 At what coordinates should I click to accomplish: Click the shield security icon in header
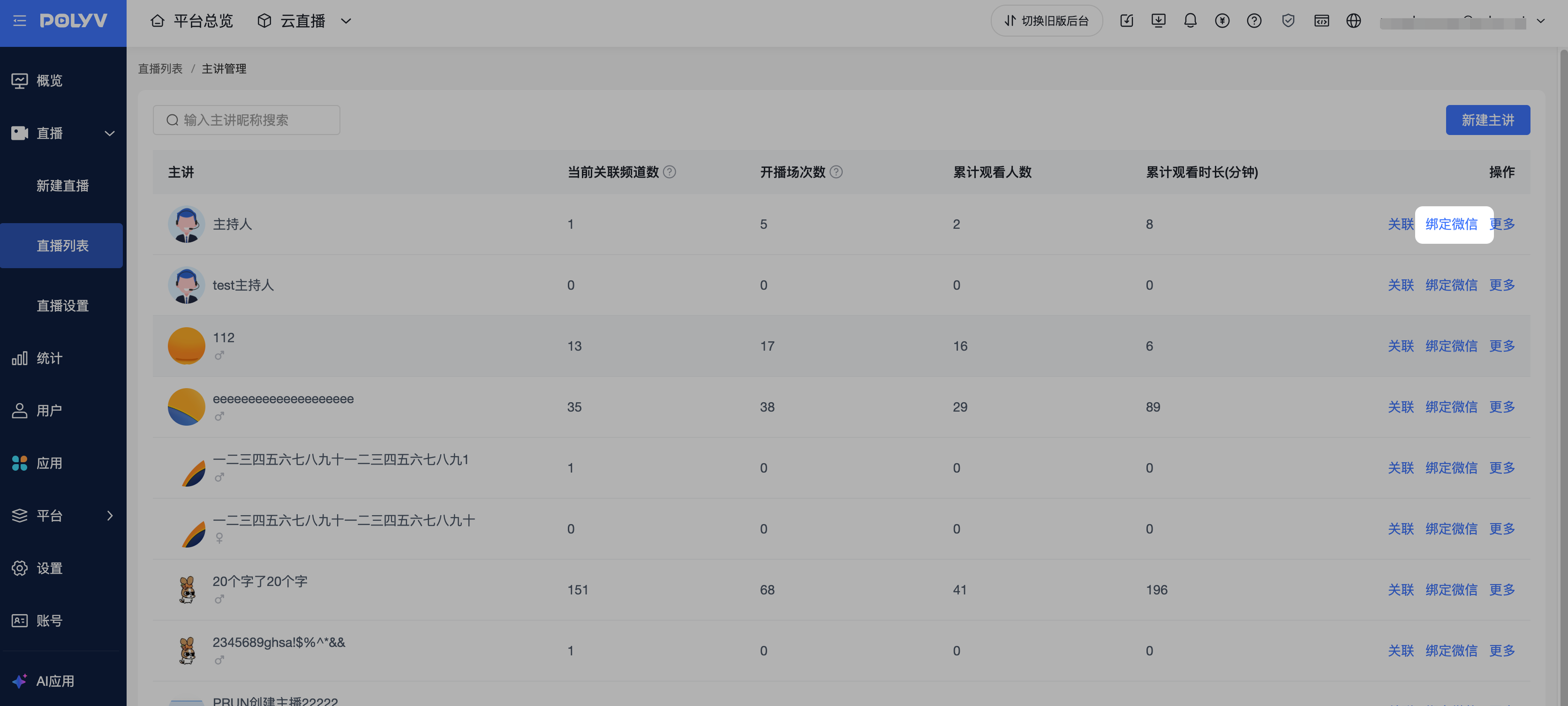pos(1288,21)
